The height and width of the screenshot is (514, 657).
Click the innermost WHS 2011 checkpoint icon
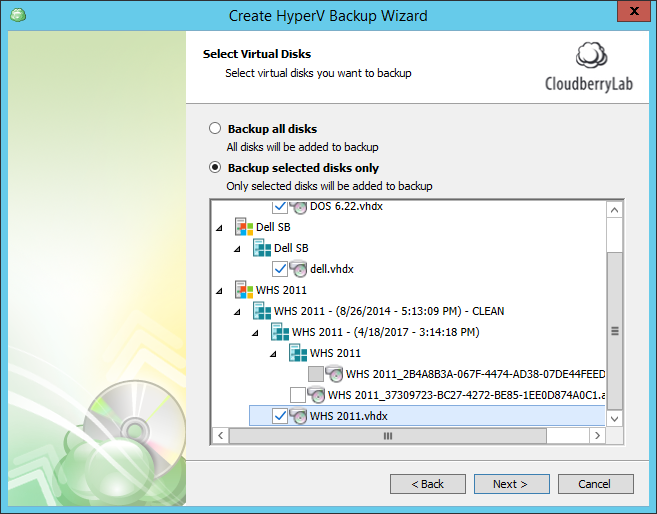(298, 353)
